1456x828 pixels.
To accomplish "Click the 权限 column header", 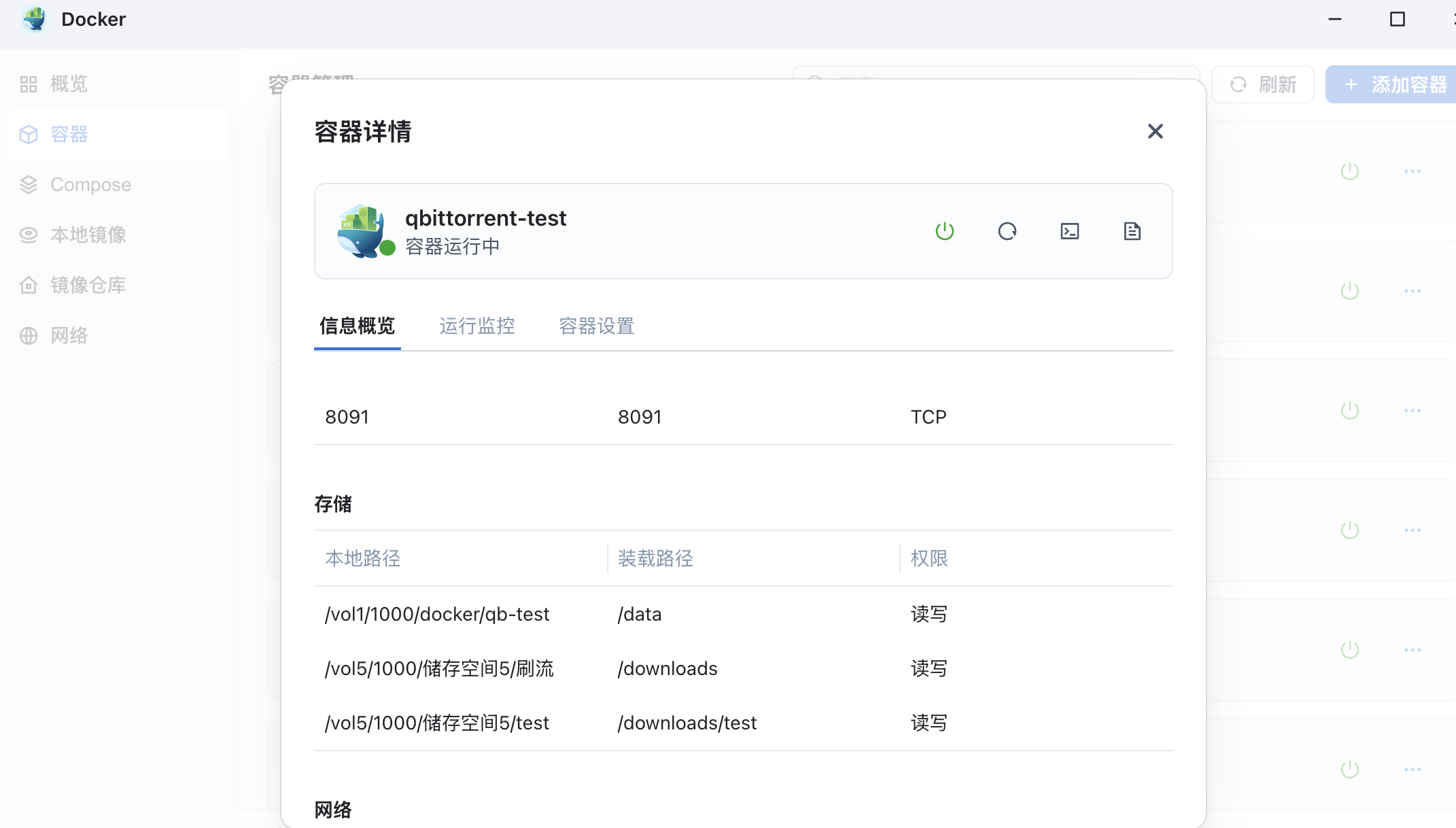I will [929, 559].
